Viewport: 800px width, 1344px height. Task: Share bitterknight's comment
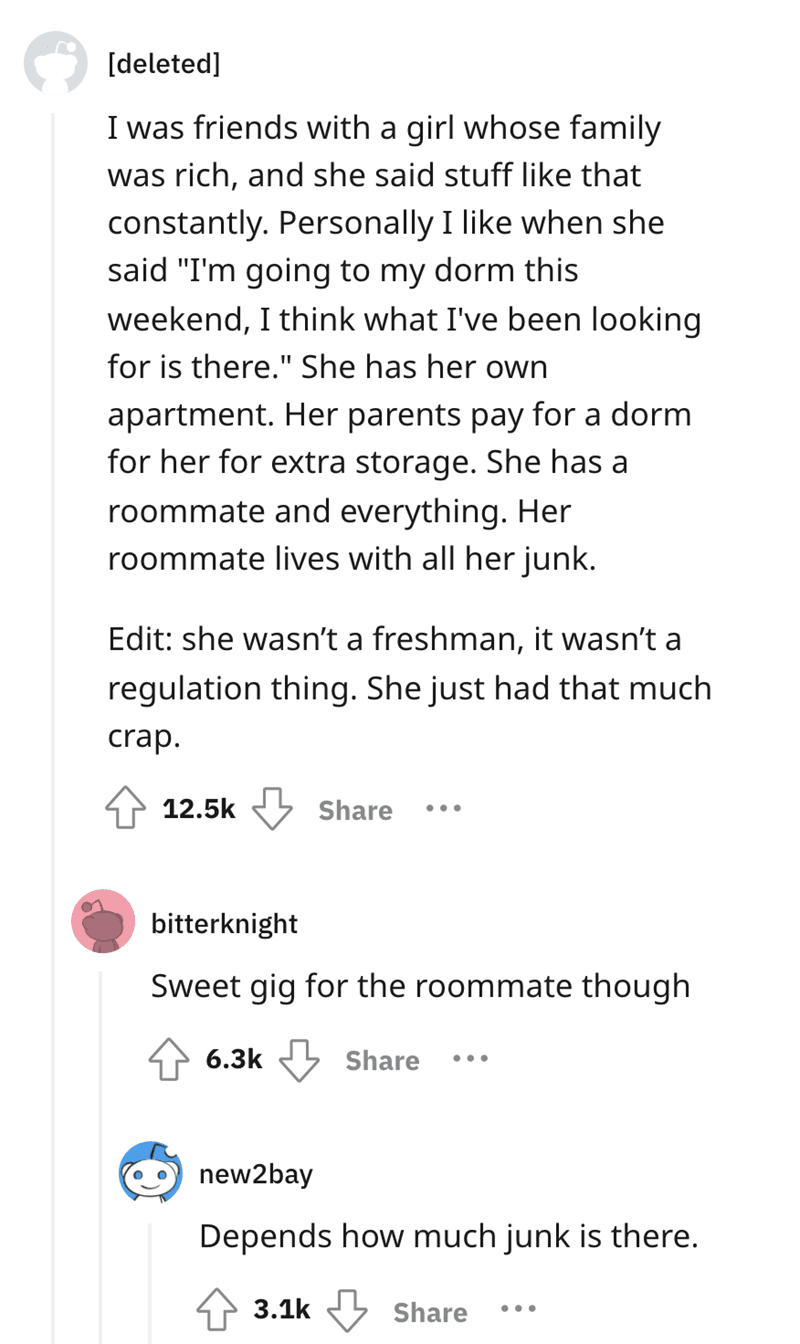tap(382, 1060)
